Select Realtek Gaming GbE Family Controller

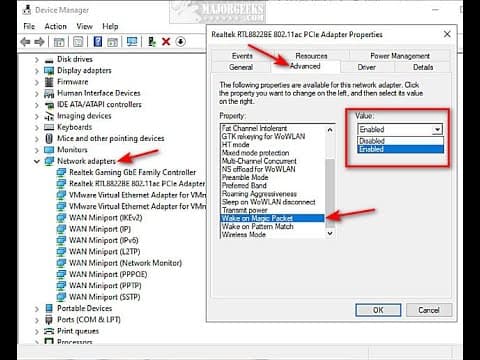(132, 172)
